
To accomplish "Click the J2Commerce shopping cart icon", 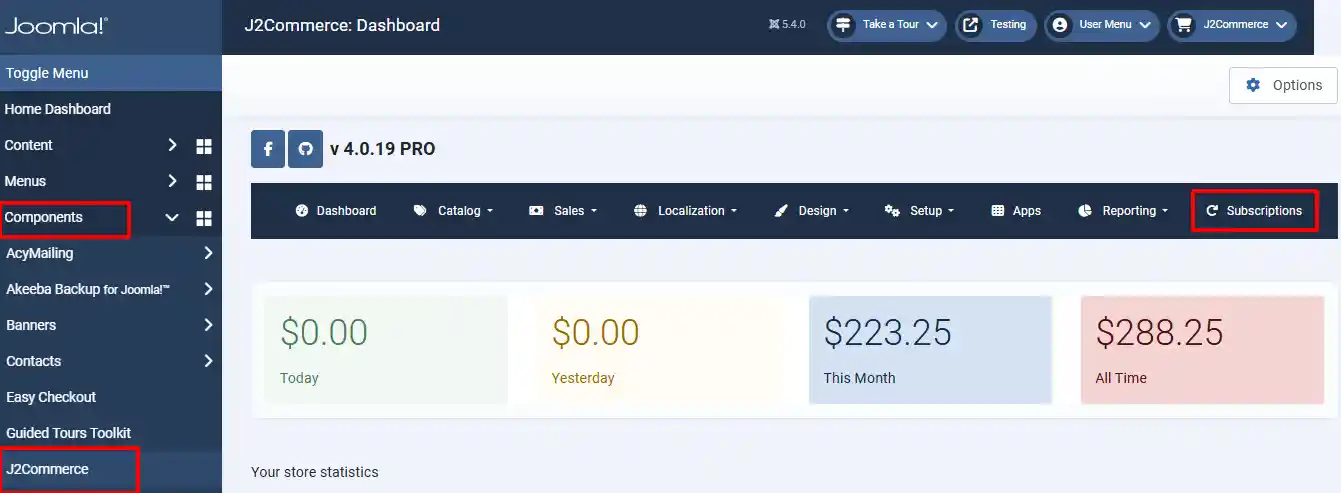I will tap(1184, 25).
